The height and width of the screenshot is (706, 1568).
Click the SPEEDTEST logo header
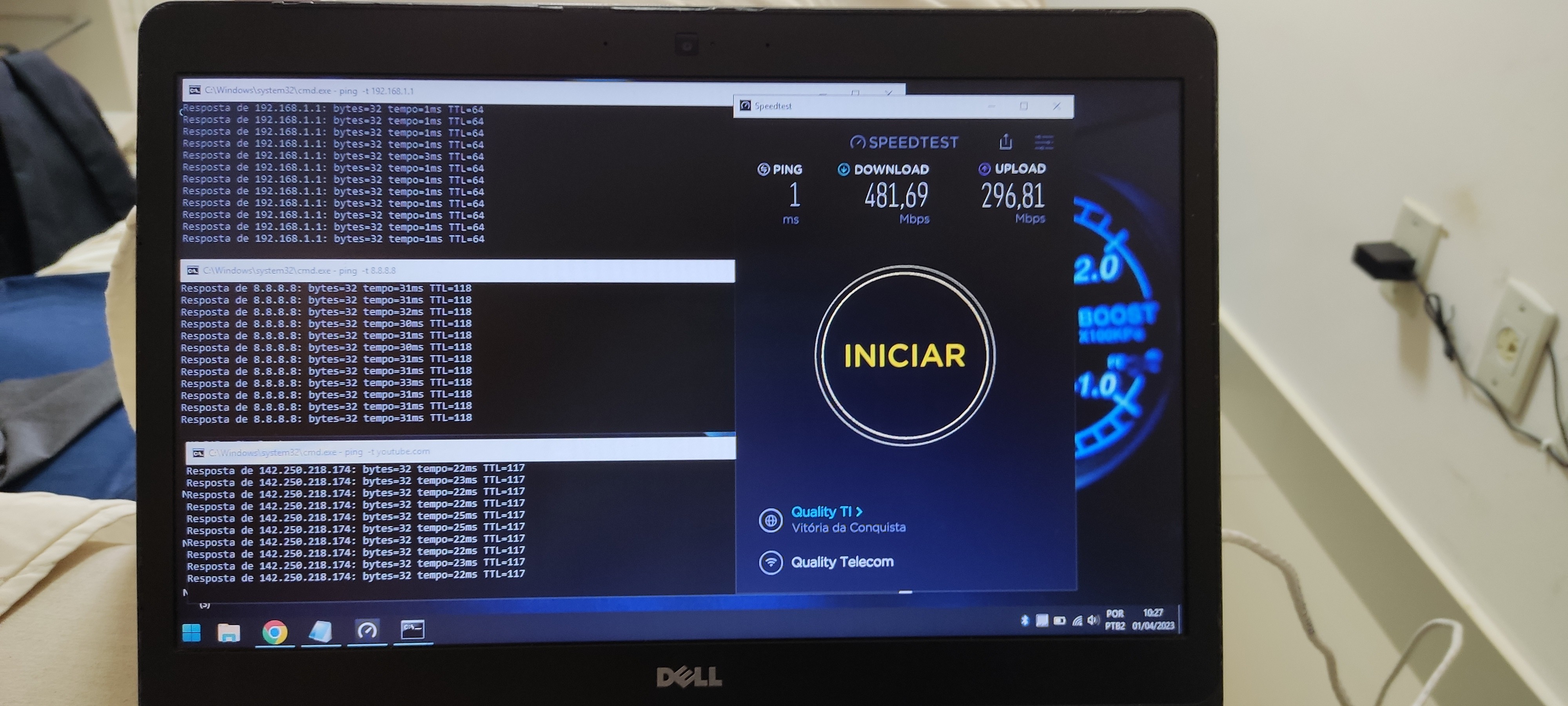point(904,142)
